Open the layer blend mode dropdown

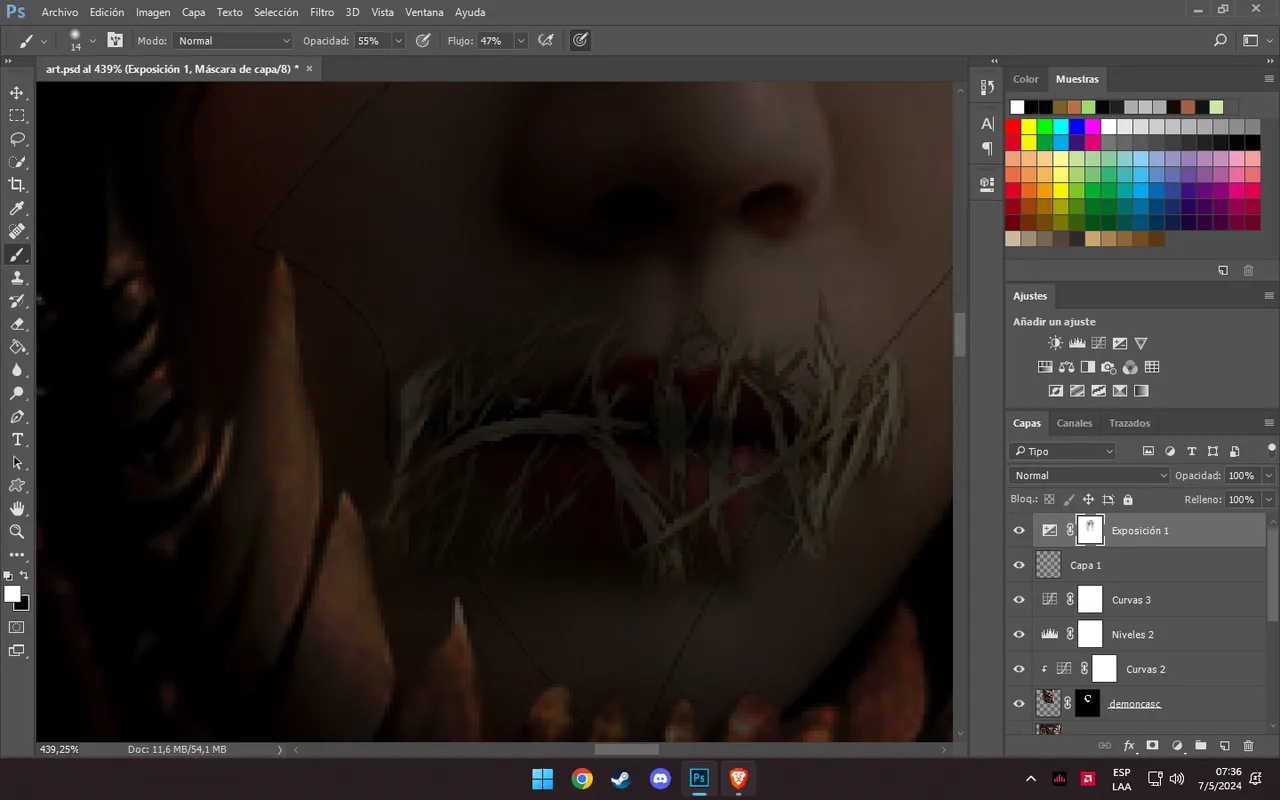click(1089, 476)
